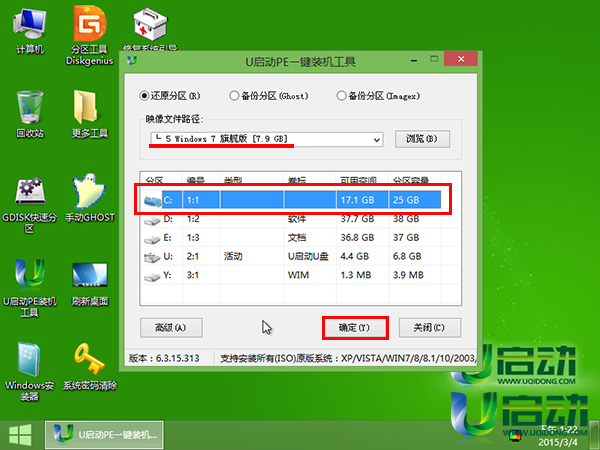Click partition number 2:1 cell
This screenshot has width=600, height=450.
pos(193,256)
